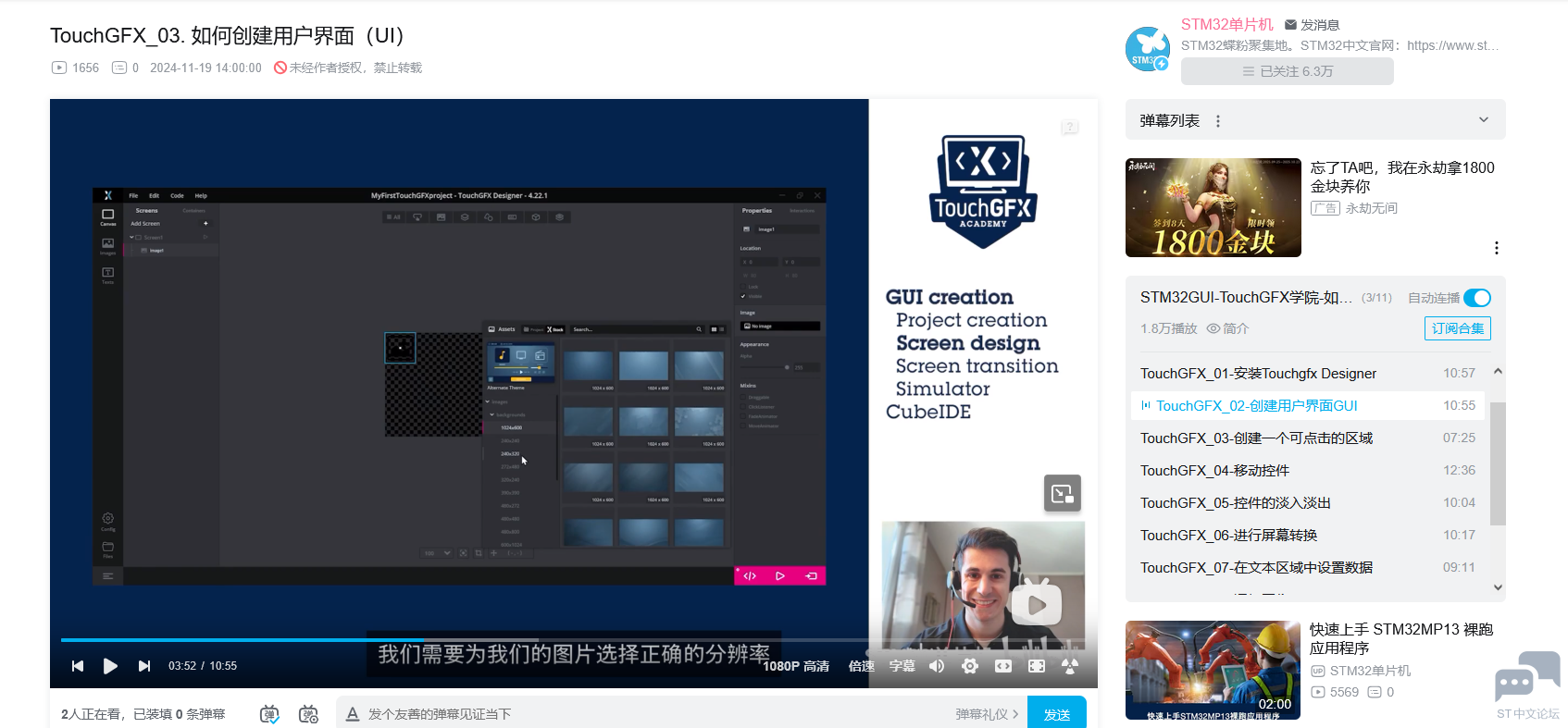Image resolution: width=1568 pixels, height=728 pixels.
Task: Select TouchGFX_01-安装Touchgfx Designer
Action: click(x=1308, y=374)
